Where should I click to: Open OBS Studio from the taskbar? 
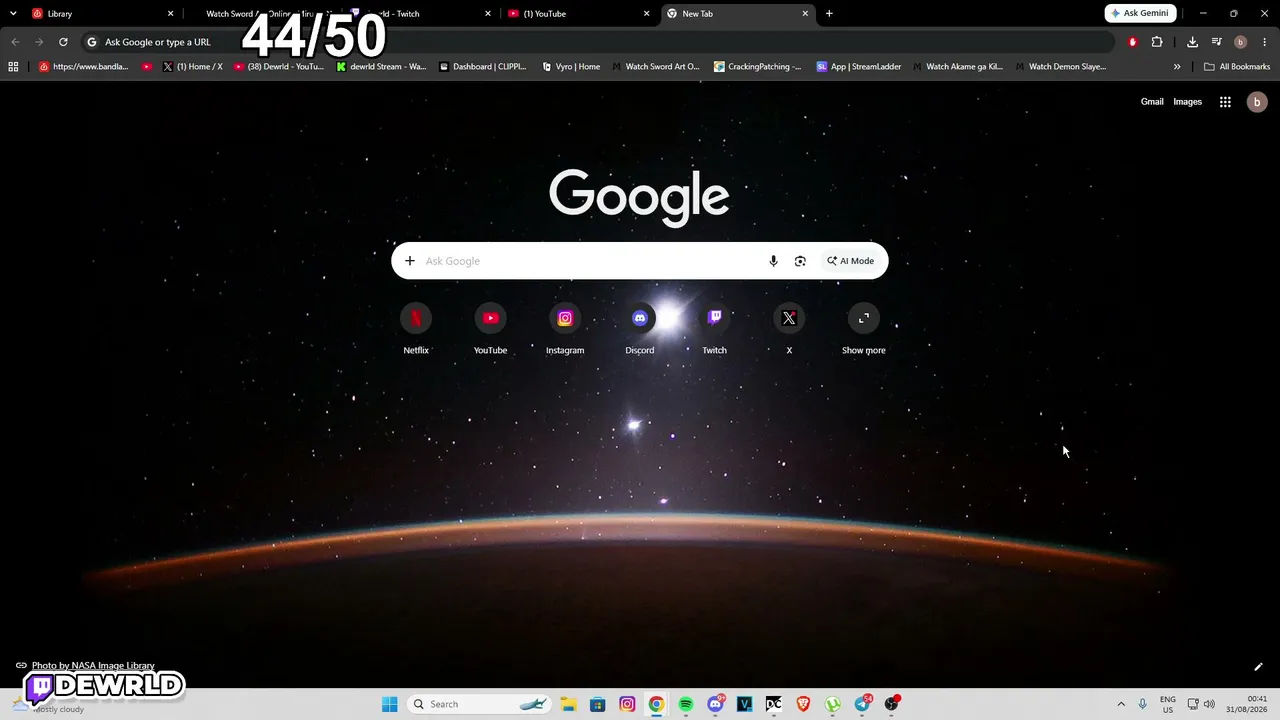(x=891, y=704)
